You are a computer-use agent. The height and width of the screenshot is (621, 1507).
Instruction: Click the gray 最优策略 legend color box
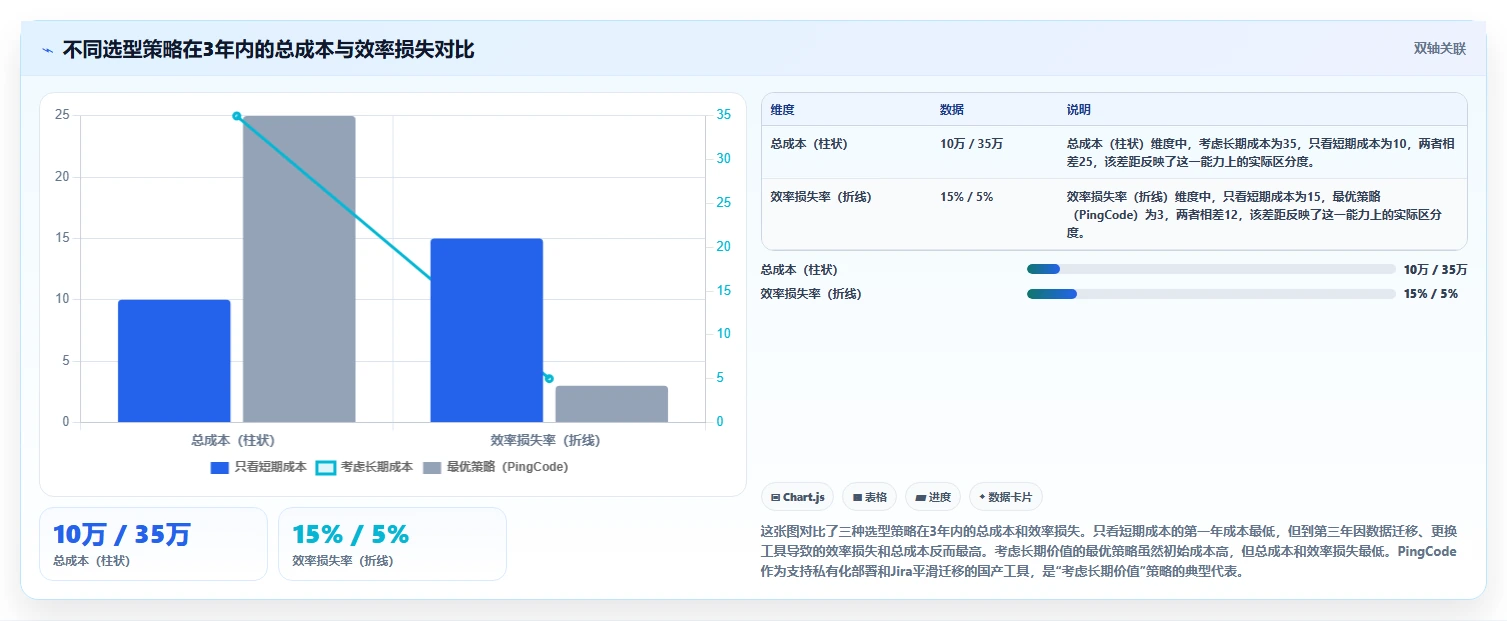[x=432, y=467]
